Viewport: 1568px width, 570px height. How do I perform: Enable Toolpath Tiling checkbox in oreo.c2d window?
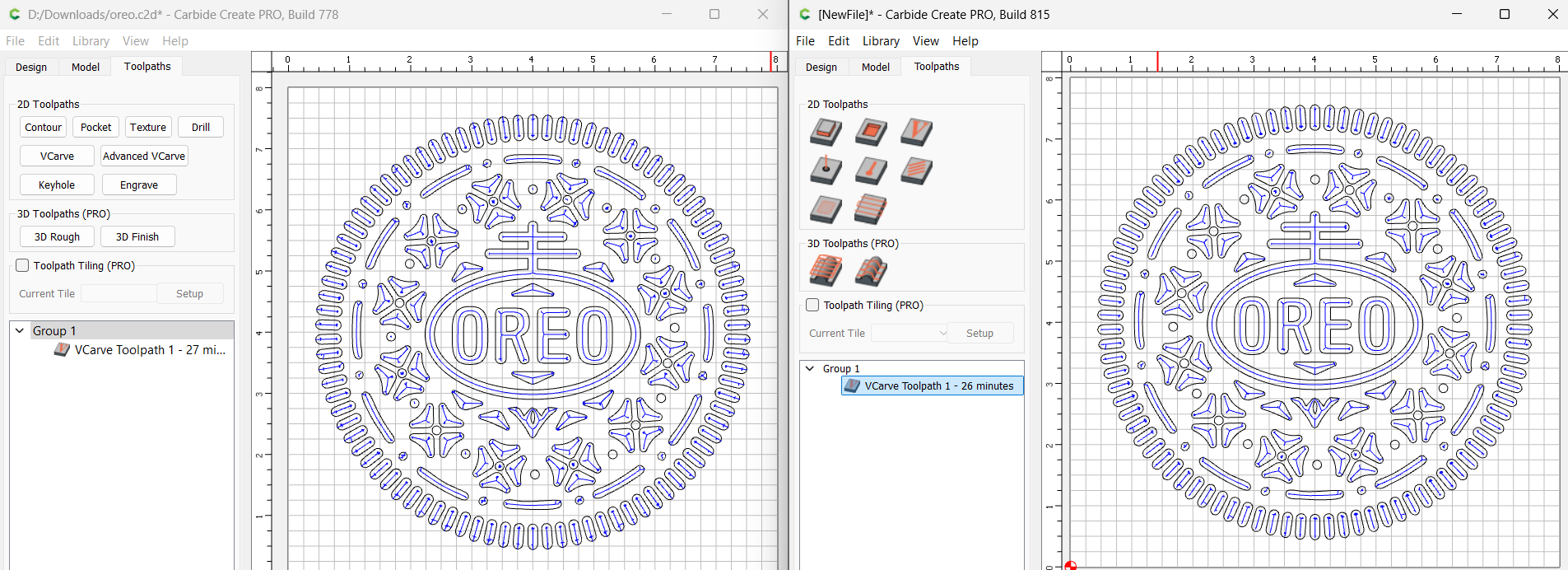click(x=22, y=265)
